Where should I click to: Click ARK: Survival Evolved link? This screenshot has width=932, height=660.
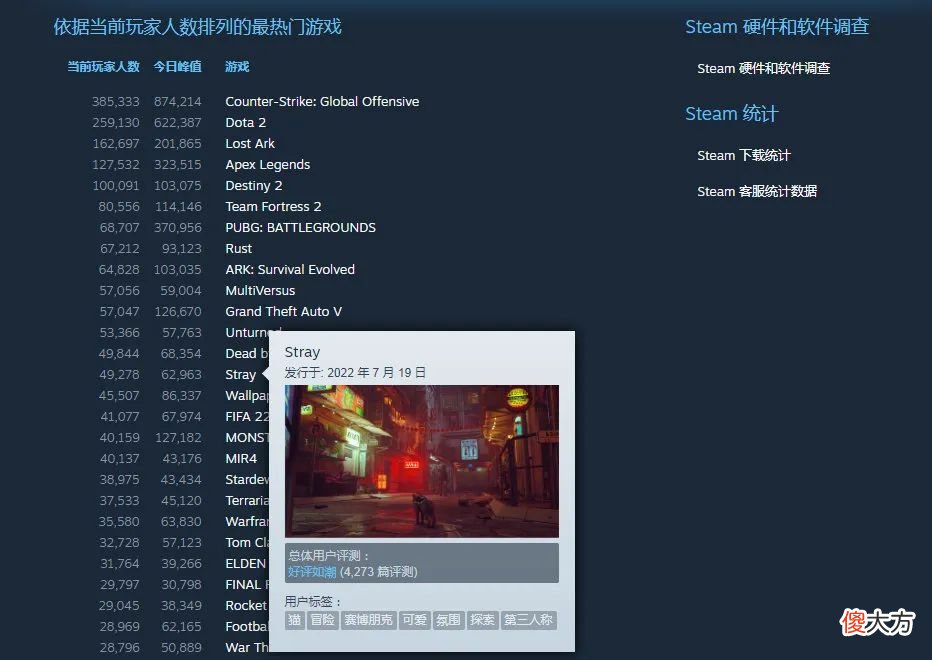[290, 269]
